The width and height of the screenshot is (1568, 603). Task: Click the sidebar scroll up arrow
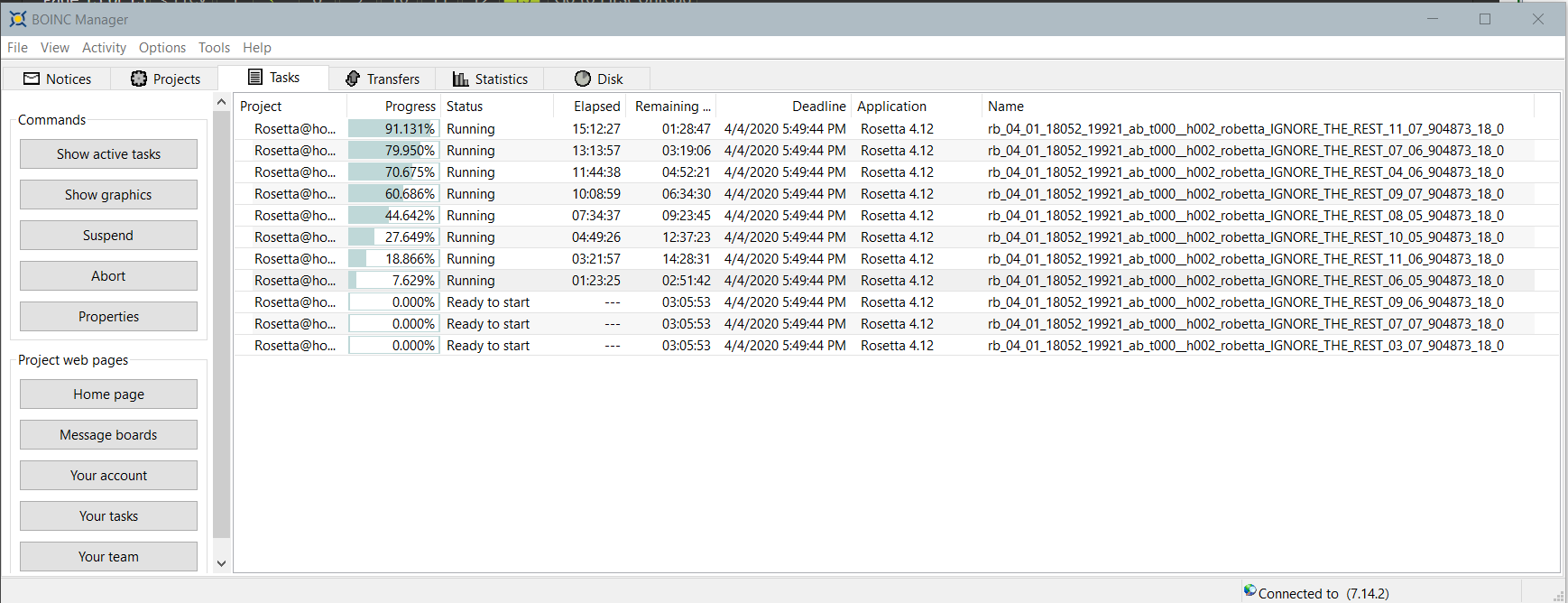point(222,102)
